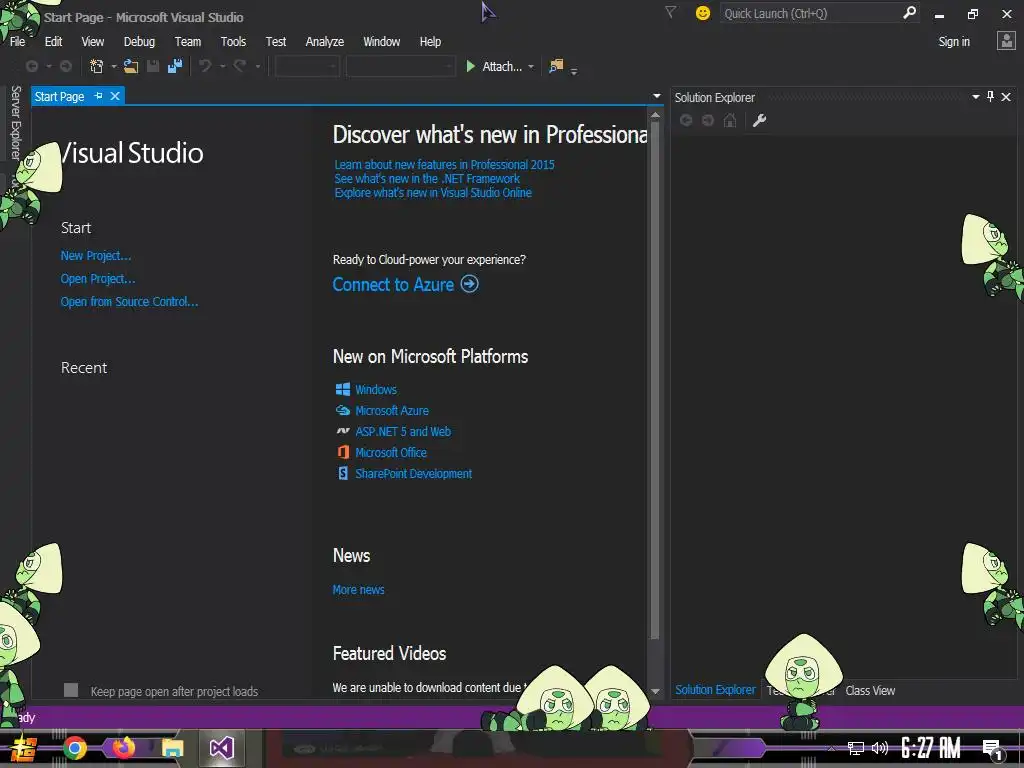Viewport: 1024px width, 768px height.
Task: Open the action center notification icon
Action: tap(993, 750)
